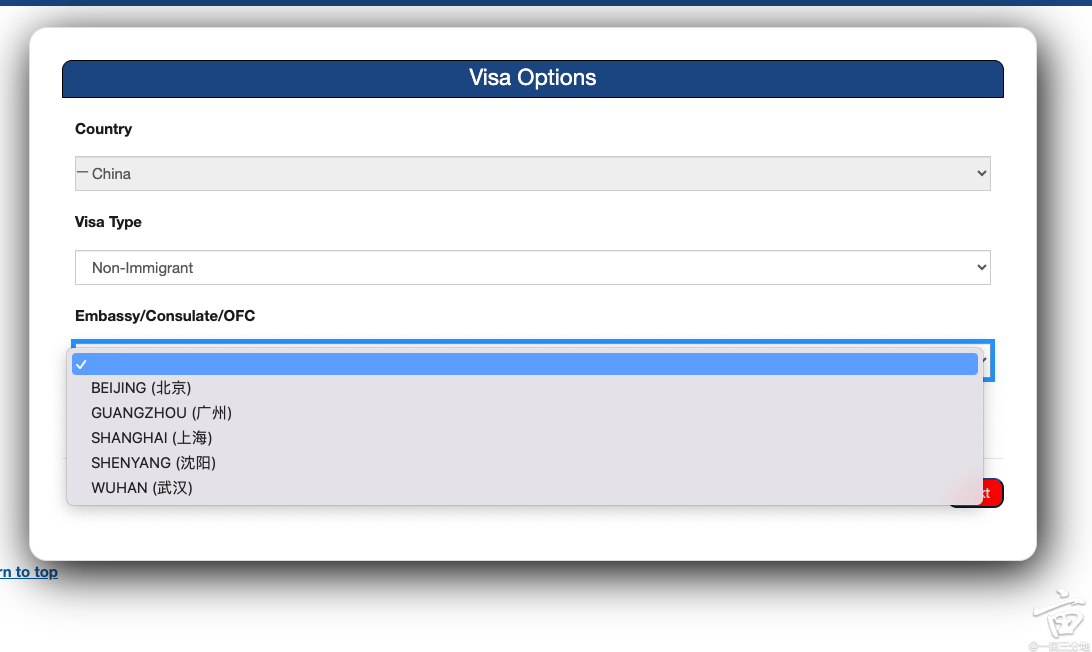Click the calligraphy watermark logo
This screenshot has width=1092, height=652.
pyautogui.click(x=1059, y=617)
